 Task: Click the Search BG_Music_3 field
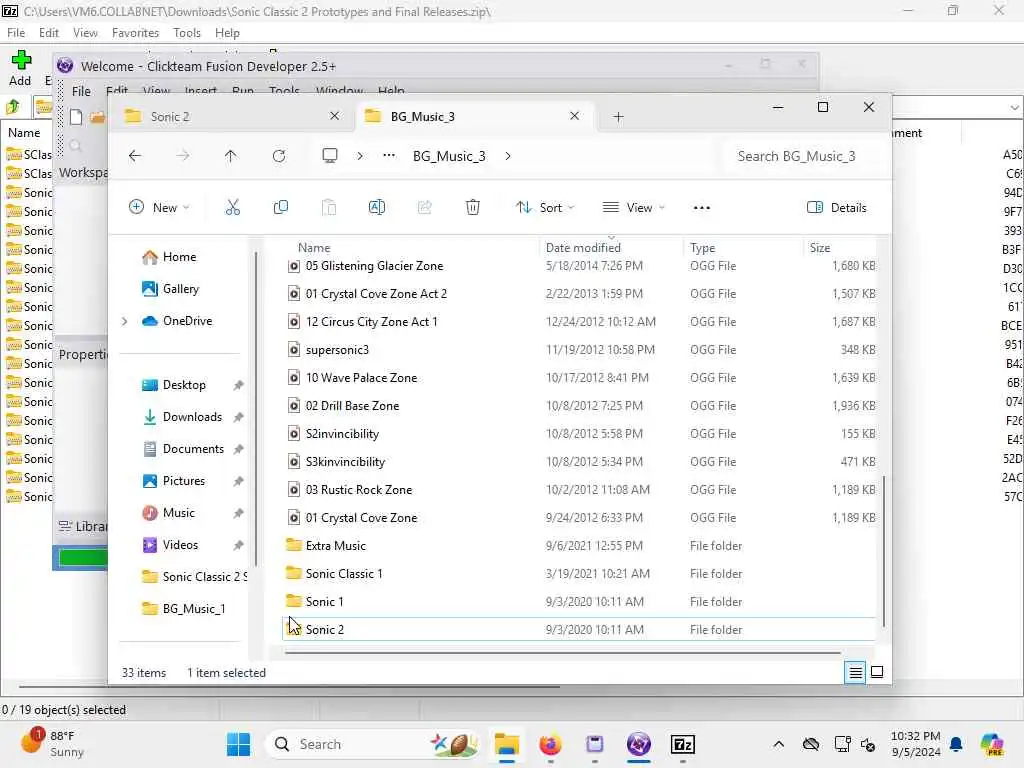(807, 156)
